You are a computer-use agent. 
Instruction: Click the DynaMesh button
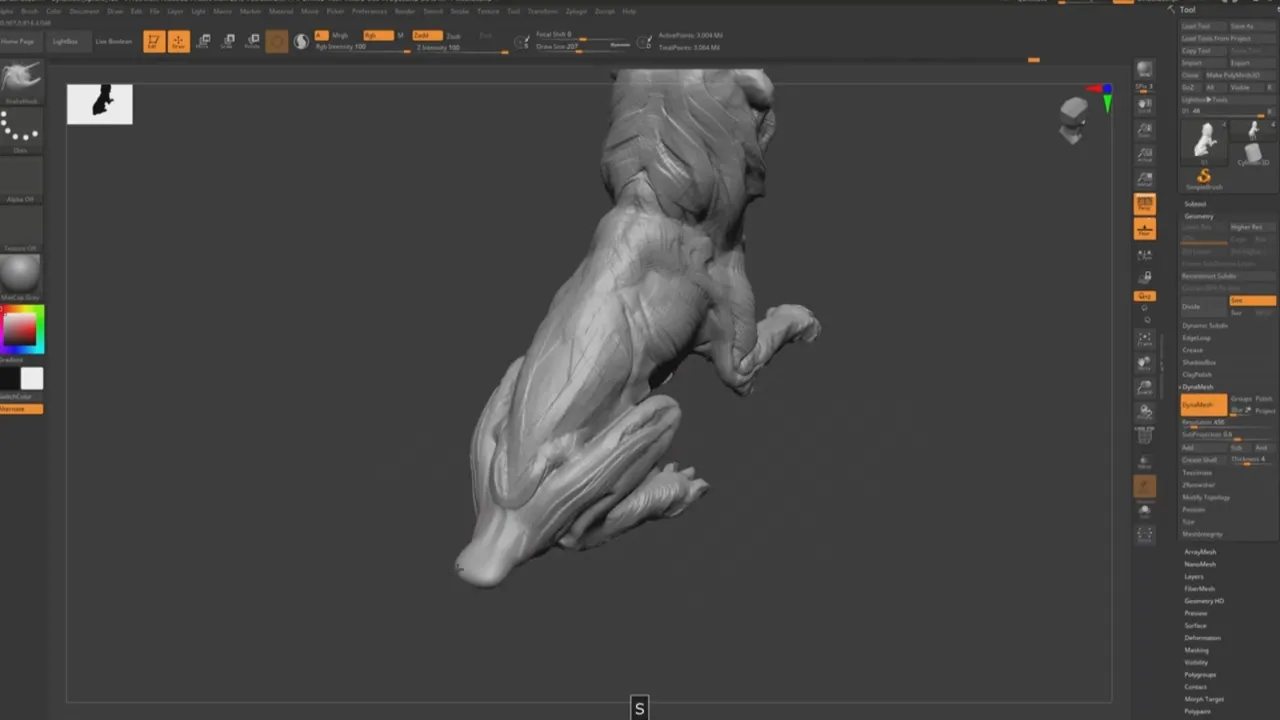[x=1203, y=405]
